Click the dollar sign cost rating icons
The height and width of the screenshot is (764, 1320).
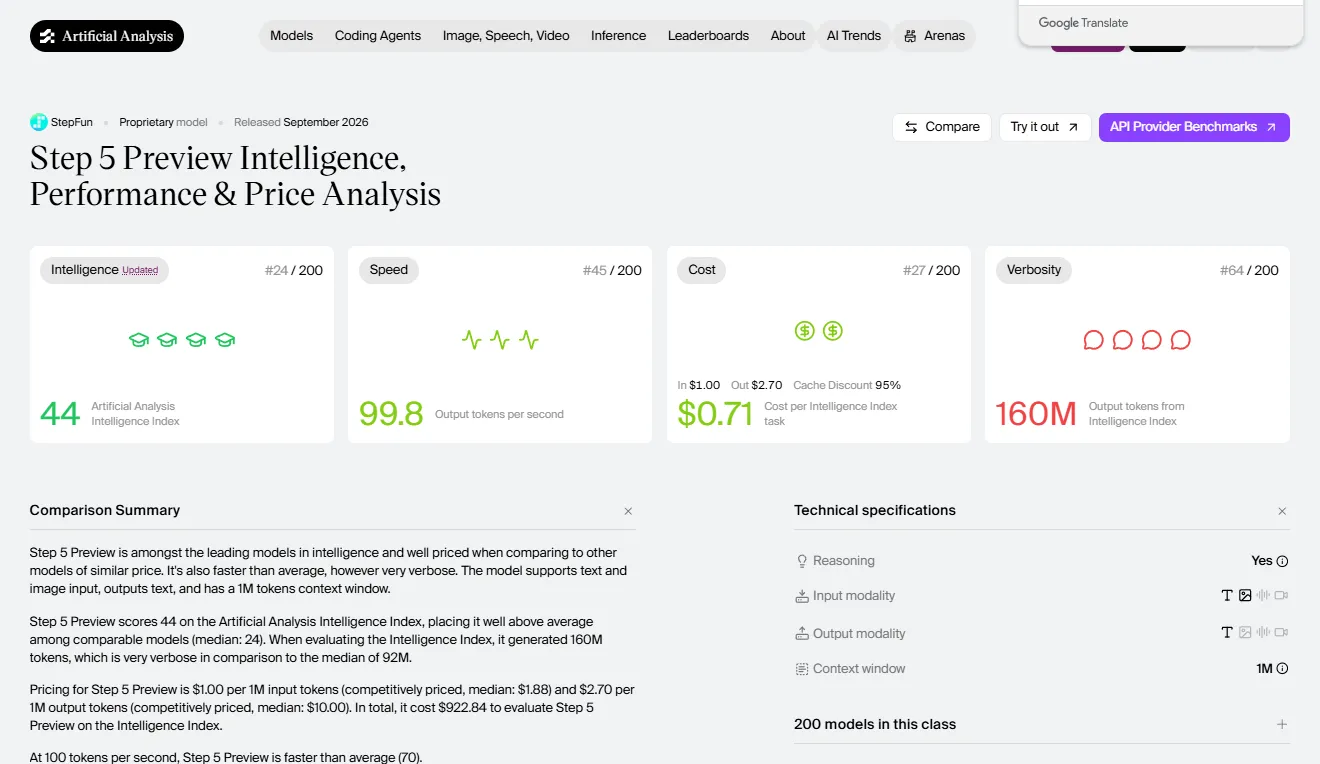pyautogui.click(x=819, y=330)
